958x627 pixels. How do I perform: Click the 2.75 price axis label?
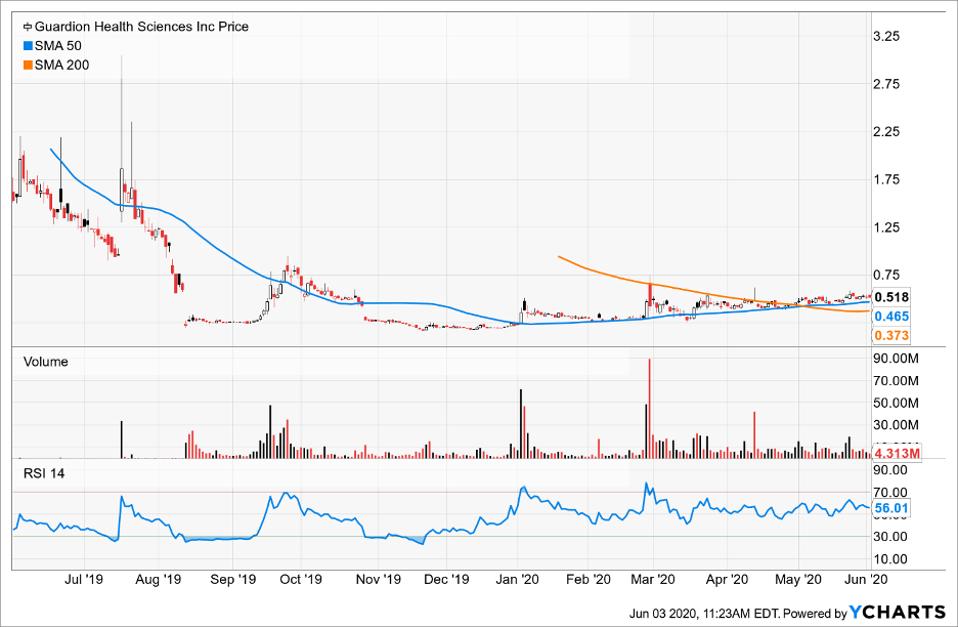click(x=887, y=84)
